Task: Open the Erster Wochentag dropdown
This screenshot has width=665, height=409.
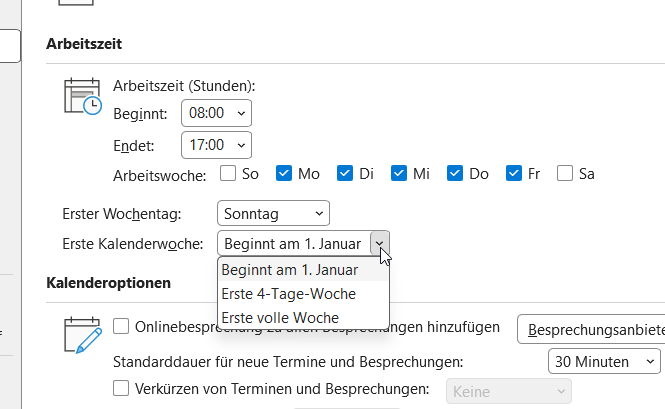Action: click(273, 213)
